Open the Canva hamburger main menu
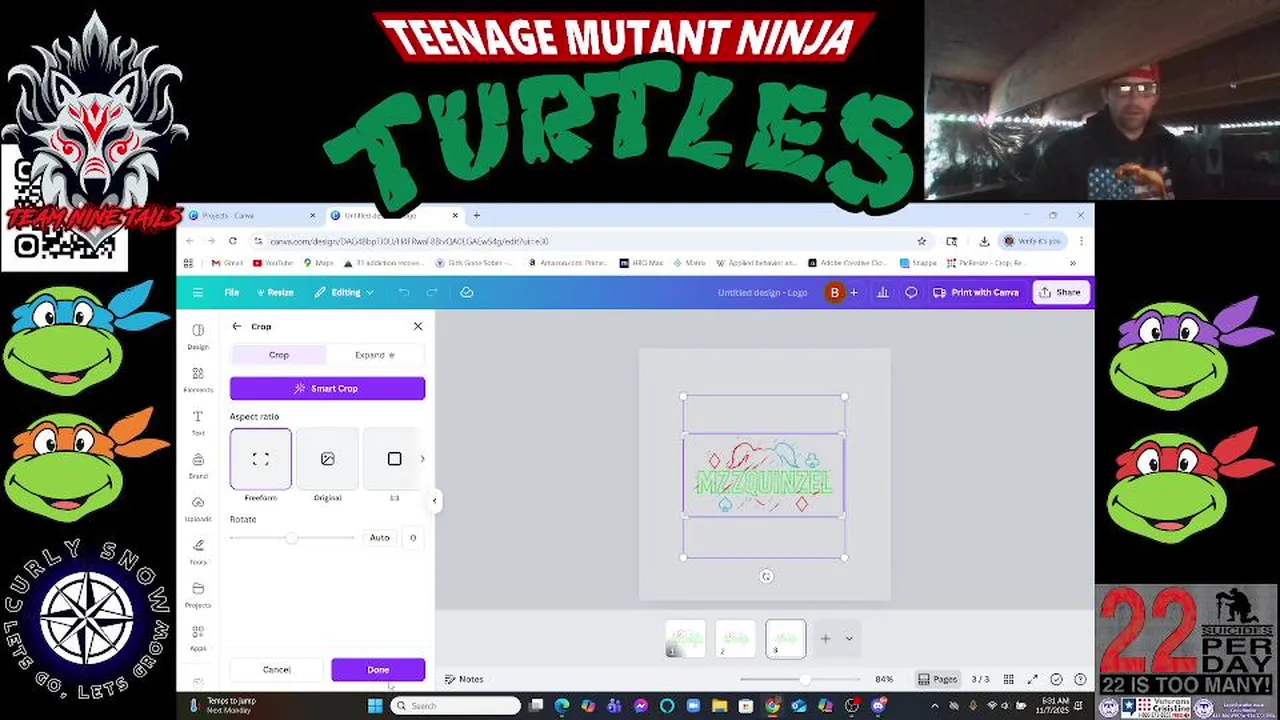Image resolution: width=1280 pixels, height=720 pixels. click(x=198, y=292)
